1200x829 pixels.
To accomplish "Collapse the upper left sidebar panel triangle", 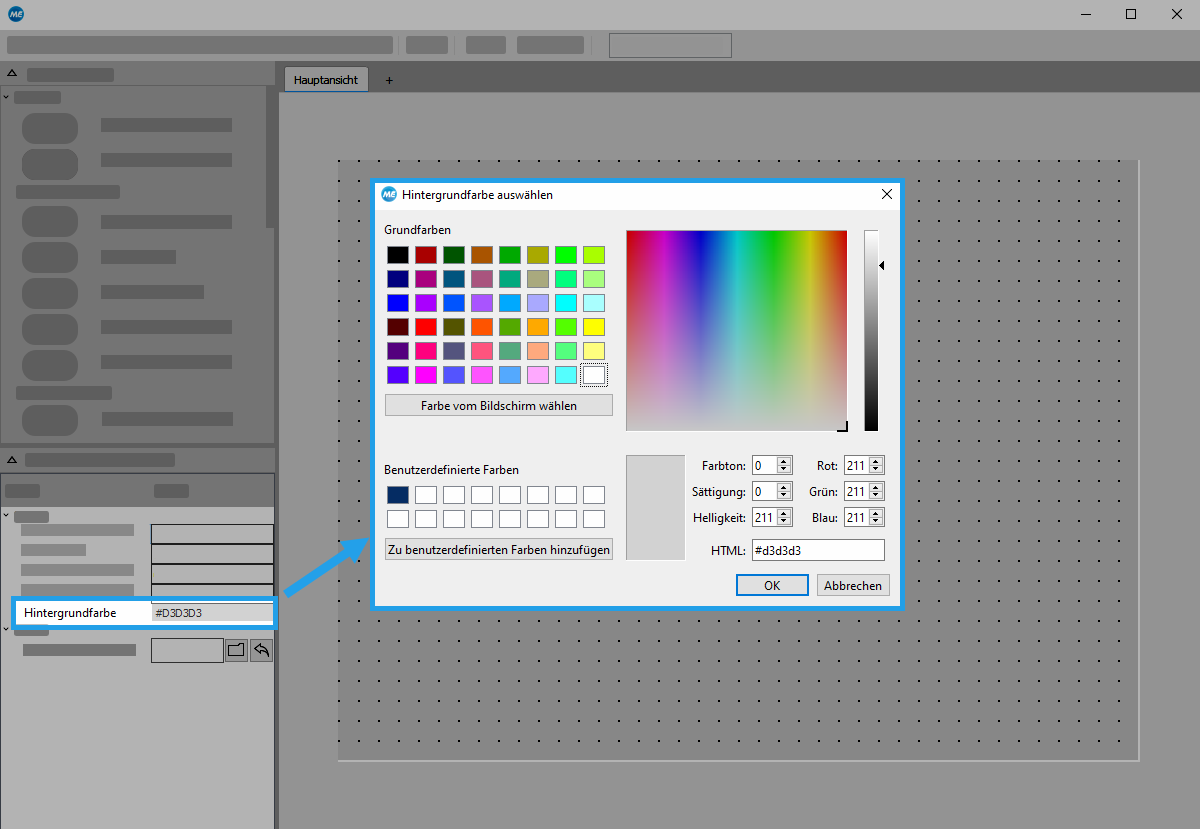I will click(13, 74).
